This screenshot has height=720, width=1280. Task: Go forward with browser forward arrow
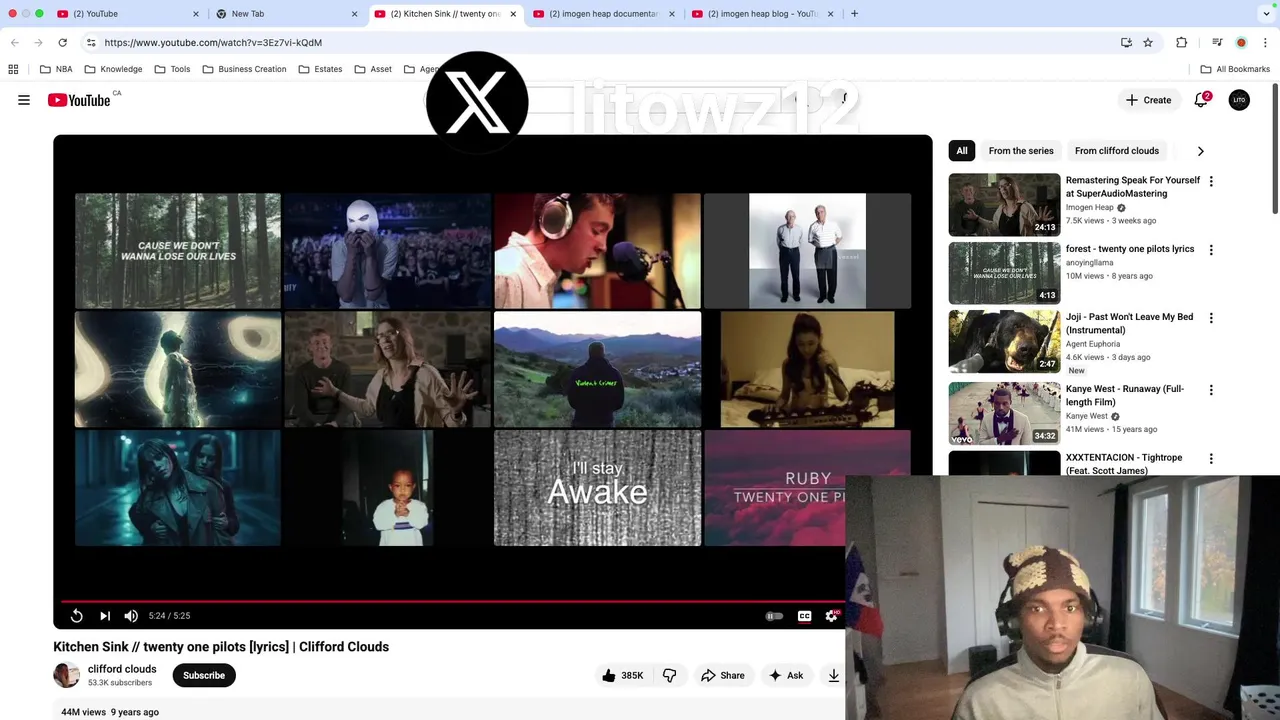coord(38,43)
